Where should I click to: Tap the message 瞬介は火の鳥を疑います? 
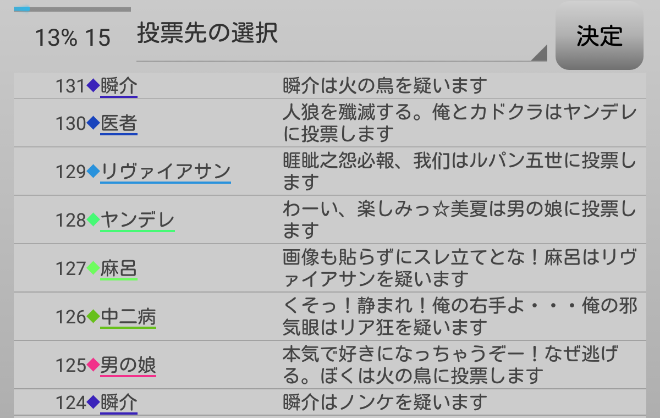click(385, 86)
